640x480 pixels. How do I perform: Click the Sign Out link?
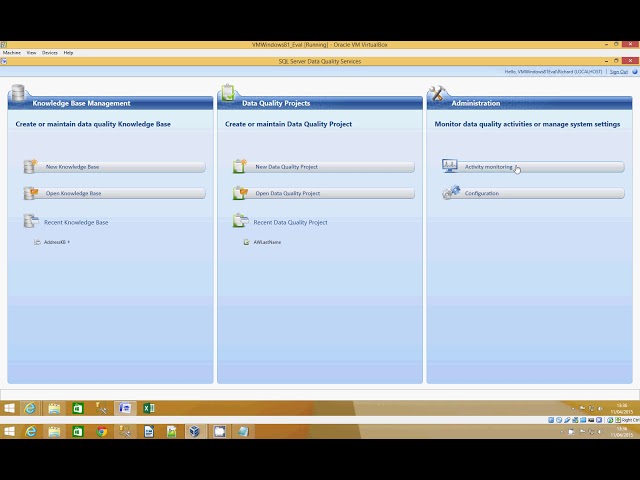[x=619, y=72]
